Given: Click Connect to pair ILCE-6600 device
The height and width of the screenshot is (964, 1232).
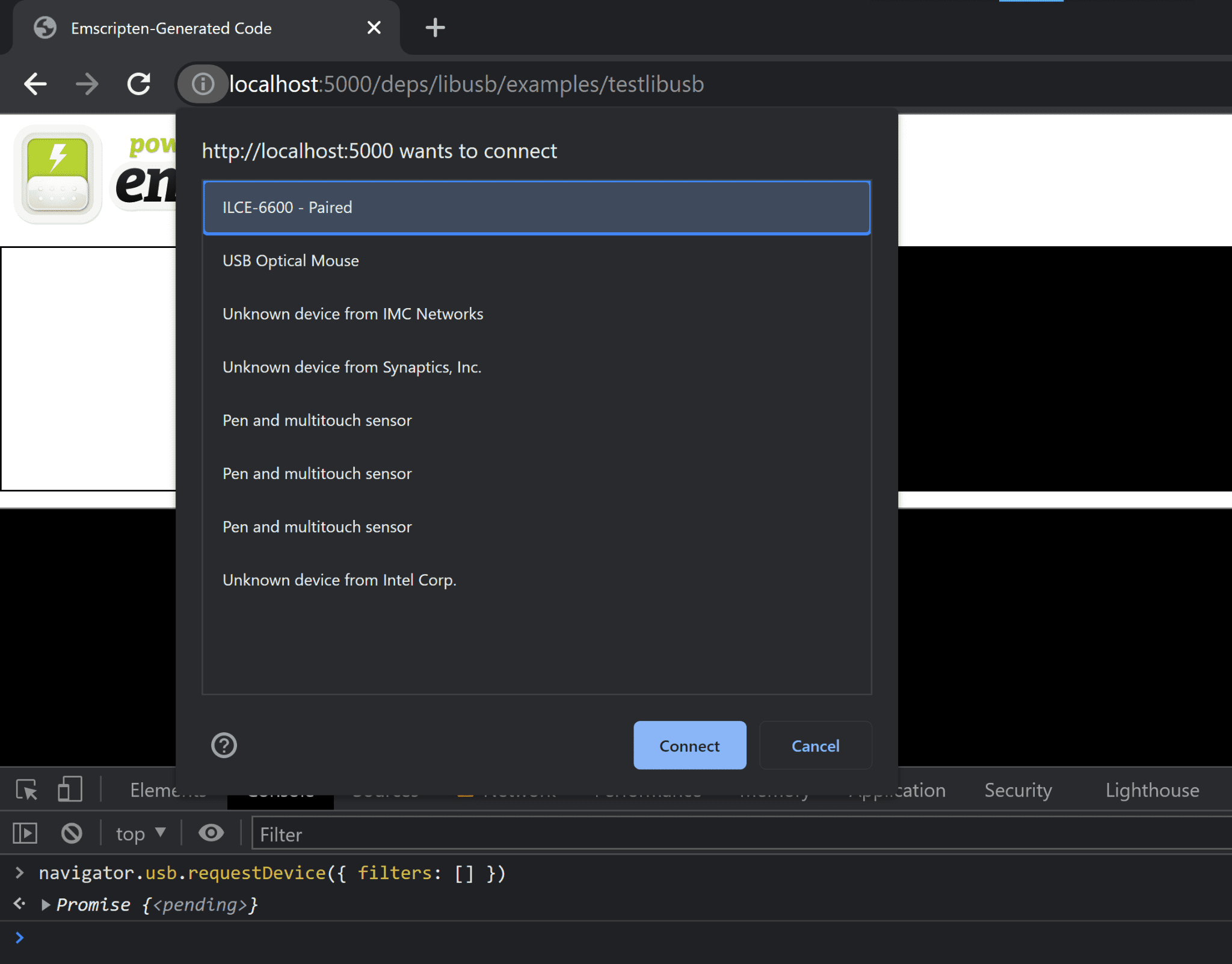Looking at the screenshot, I should [689, 745].
